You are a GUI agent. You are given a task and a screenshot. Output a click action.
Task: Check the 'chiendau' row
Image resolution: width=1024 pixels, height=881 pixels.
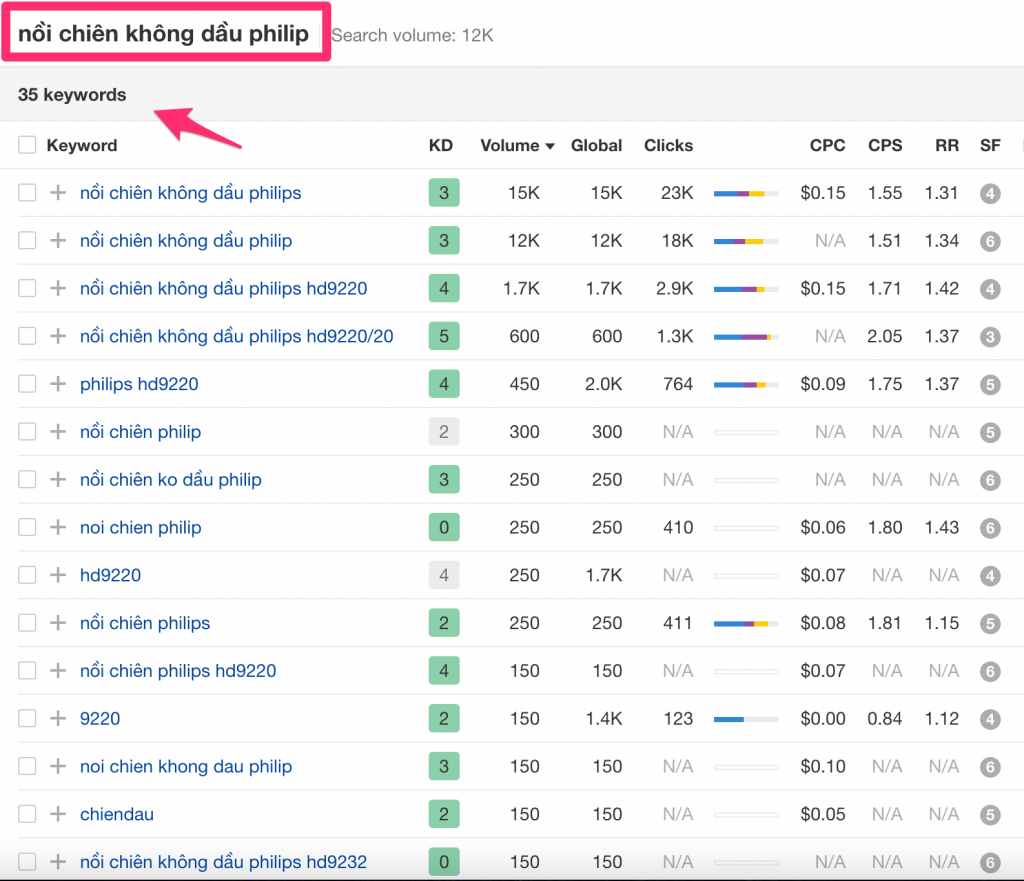[x=27, y=814]
